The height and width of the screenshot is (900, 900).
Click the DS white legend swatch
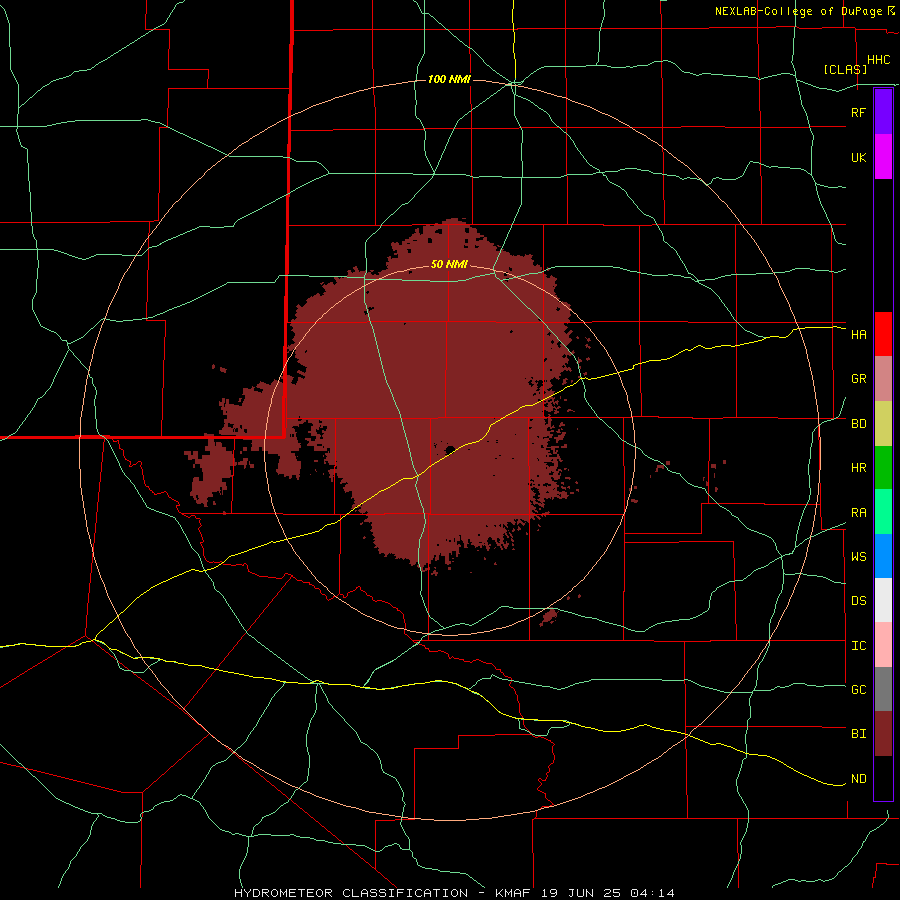tap(883, 600)
